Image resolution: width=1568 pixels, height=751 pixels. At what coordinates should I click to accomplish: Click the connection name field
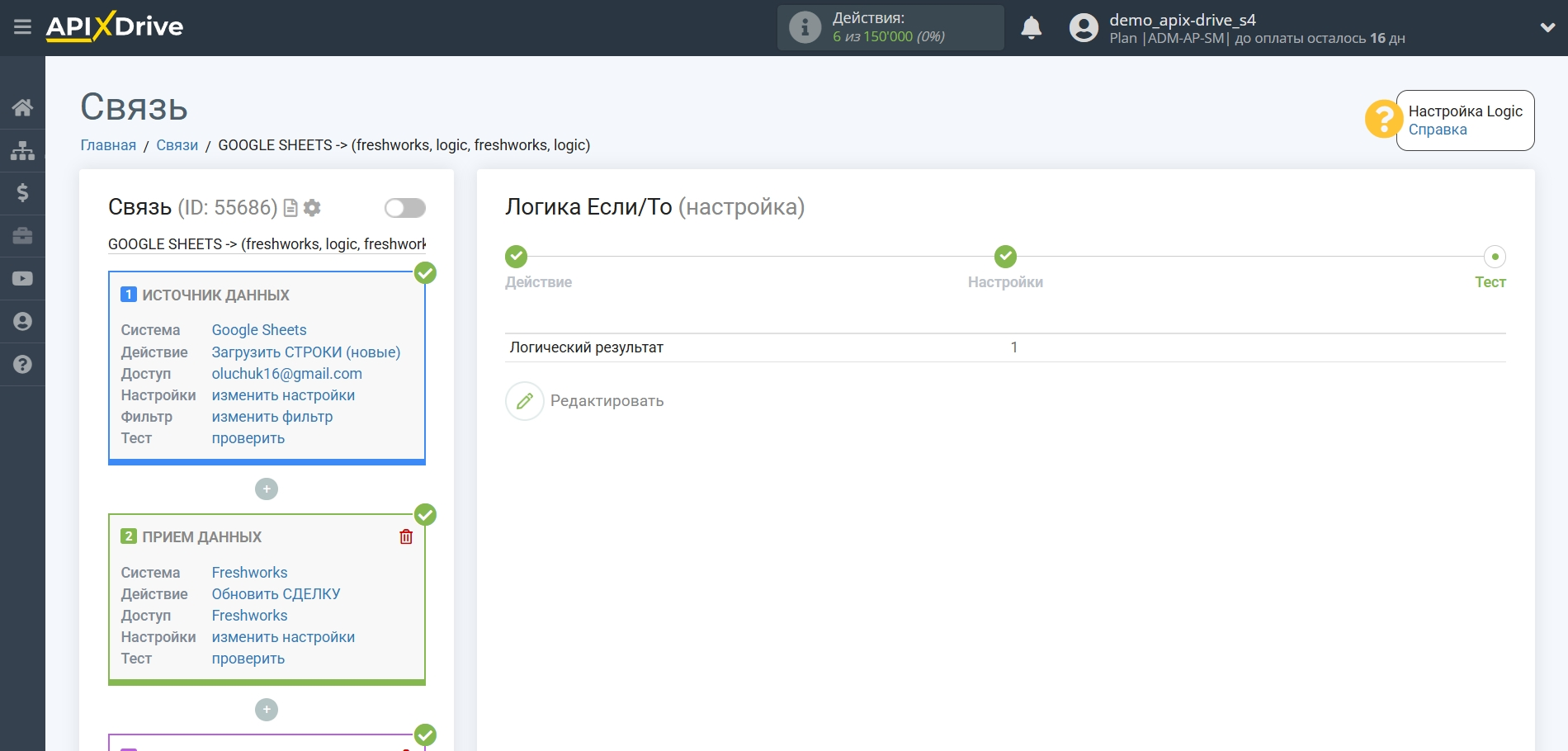(x=267, y=244)
